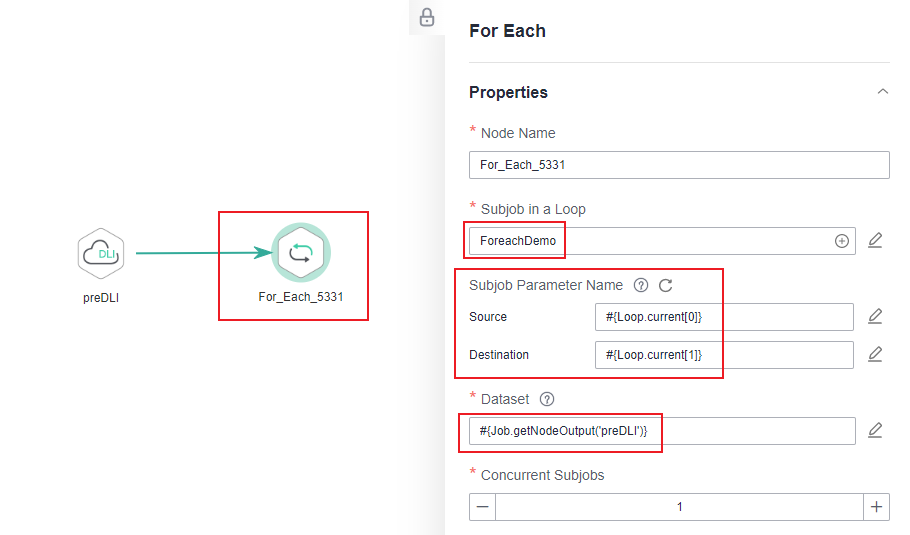The height and width of the screenshot is (535, 910).
Task: Click the Destination parameter input field
Action: pos(723,355)
